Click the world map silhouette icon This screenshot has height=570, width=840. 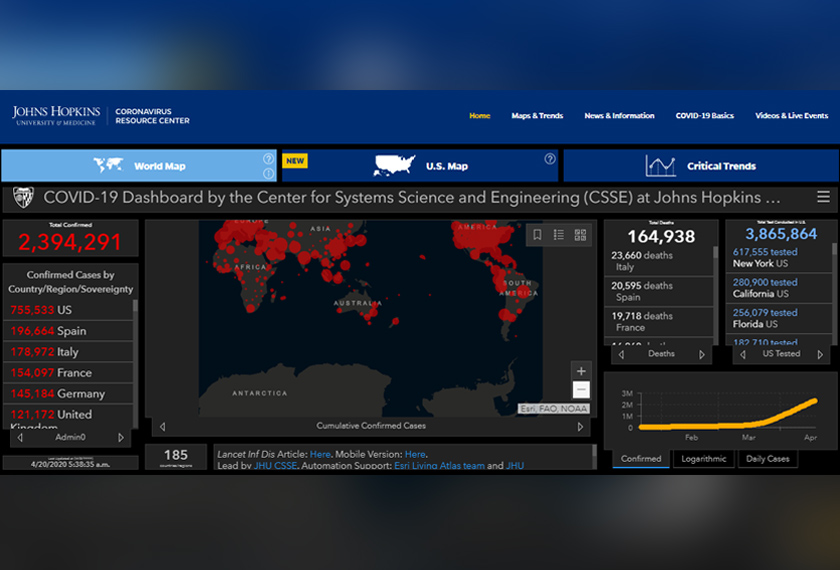pyautogui.click(x=108, y=165)
